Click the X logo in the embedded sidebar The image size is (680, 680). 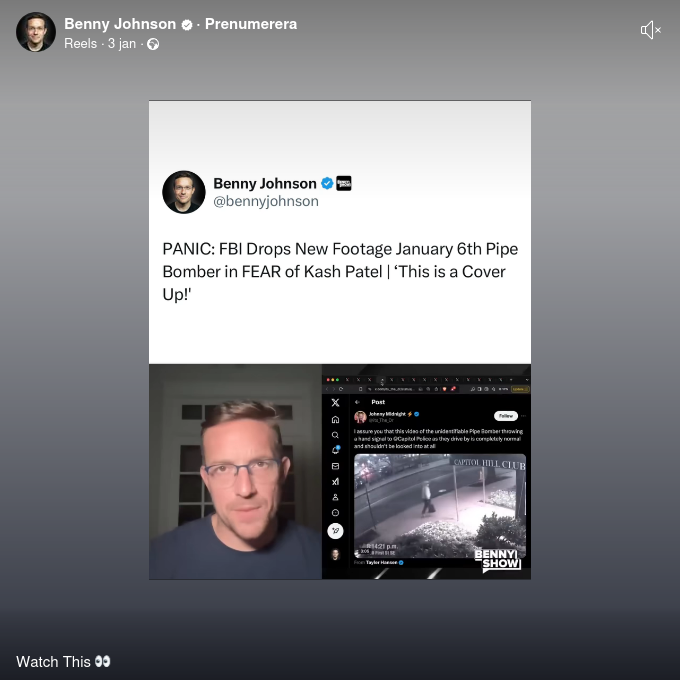click(x=335, y=402)
